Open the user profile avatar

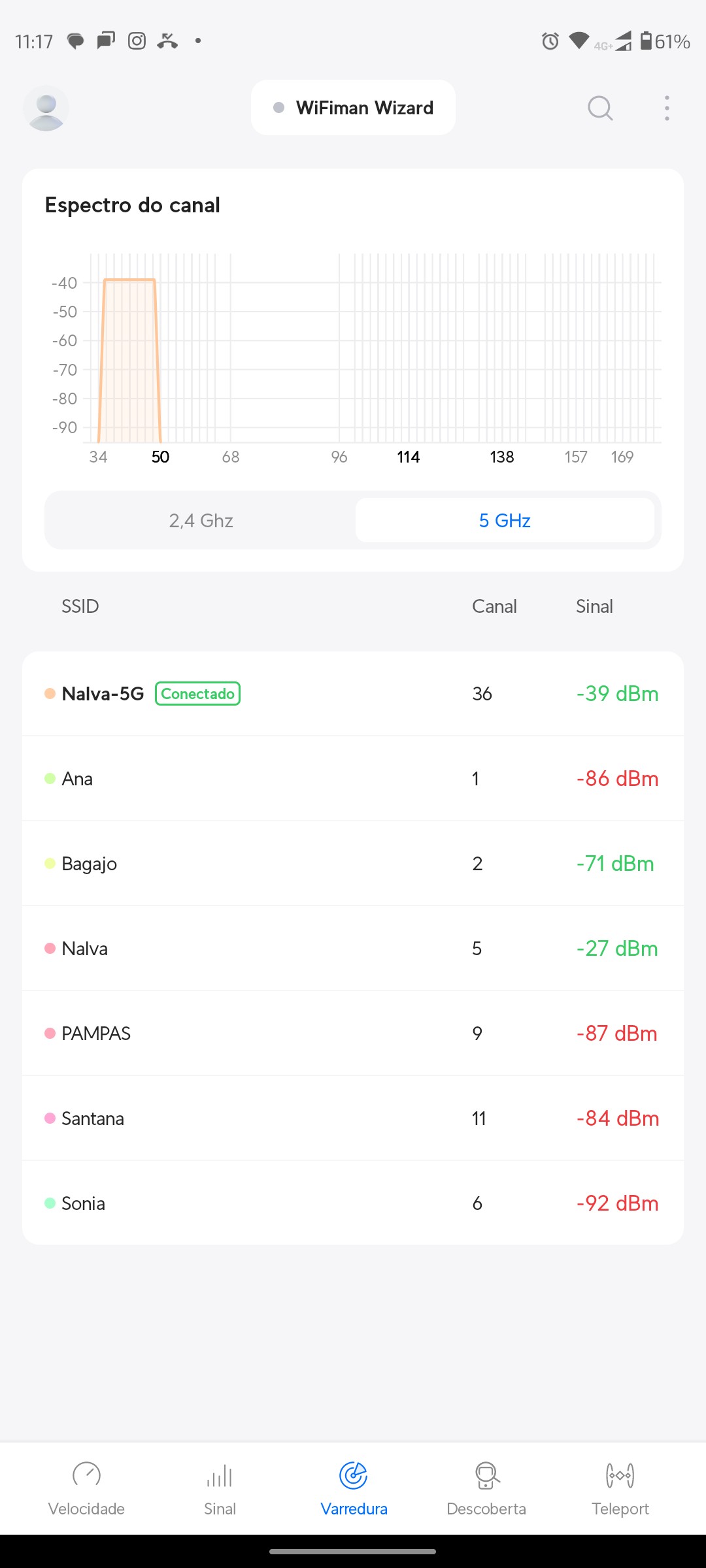46,108
